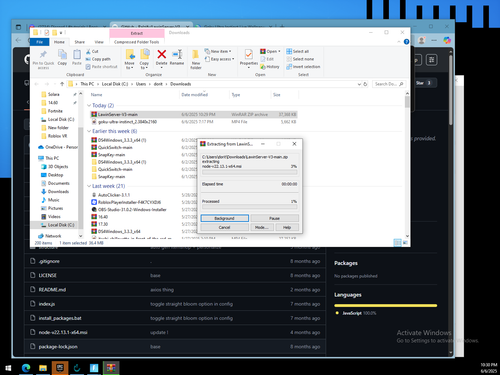Select Desktop in navigation pane

[55, 175]
